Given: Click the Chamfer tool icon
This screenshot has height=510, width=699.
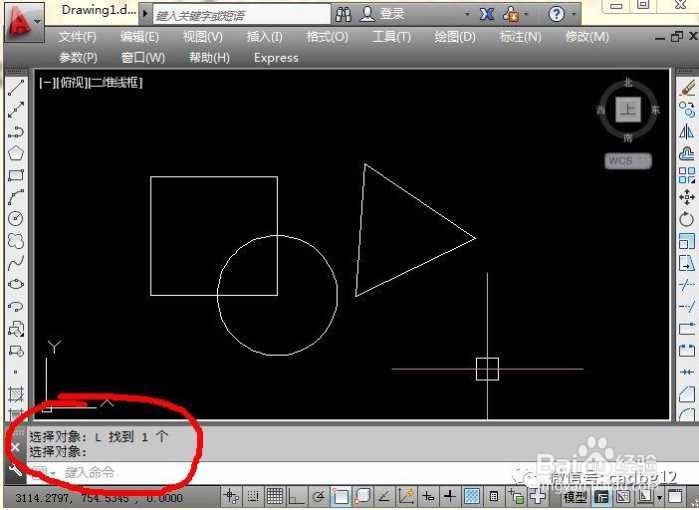Looking at the screenshot, I should click(687, 394).
